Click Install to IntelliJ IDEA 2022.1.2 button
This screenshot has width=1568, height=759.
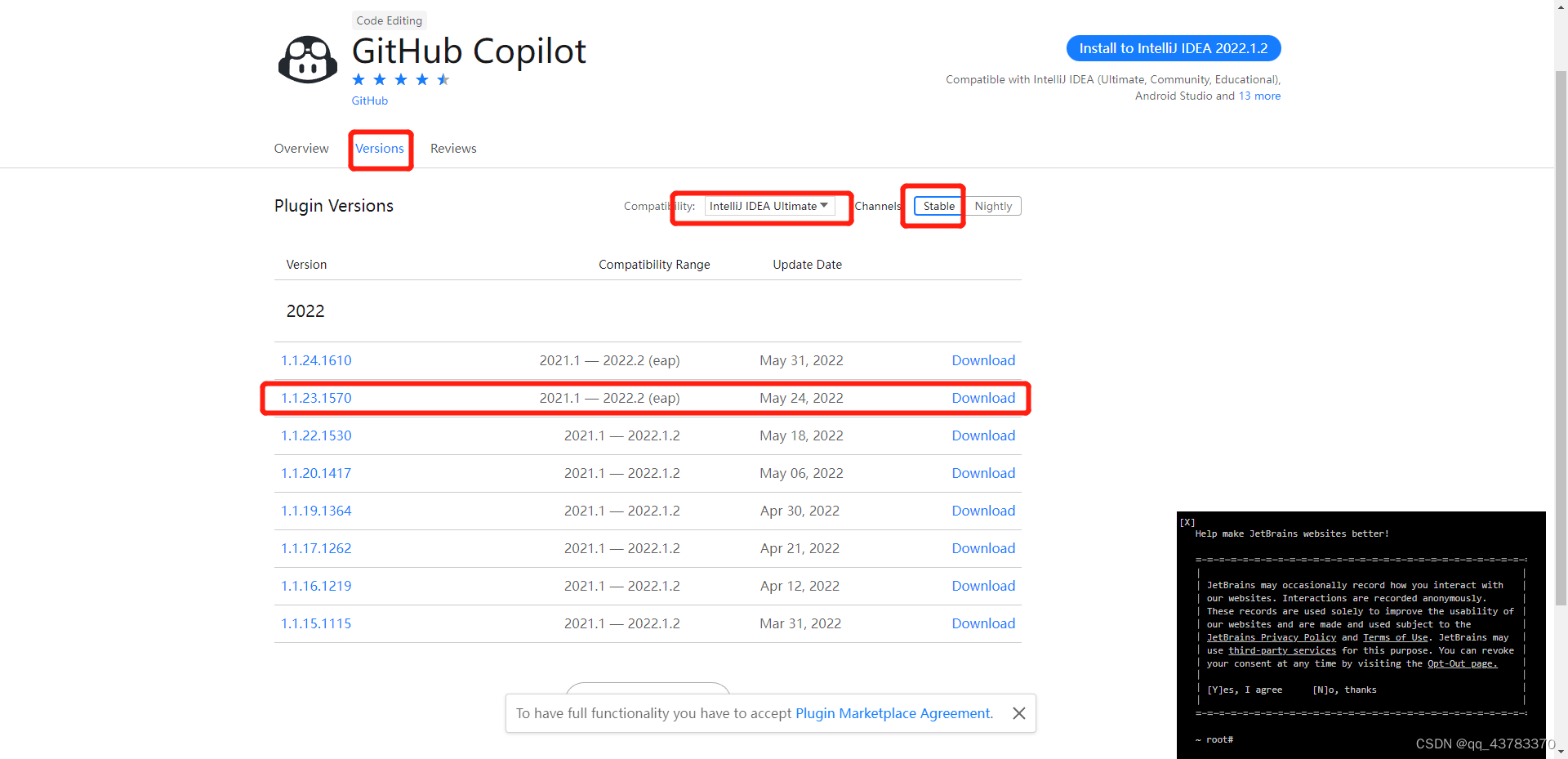click(x=1174, y=48)
